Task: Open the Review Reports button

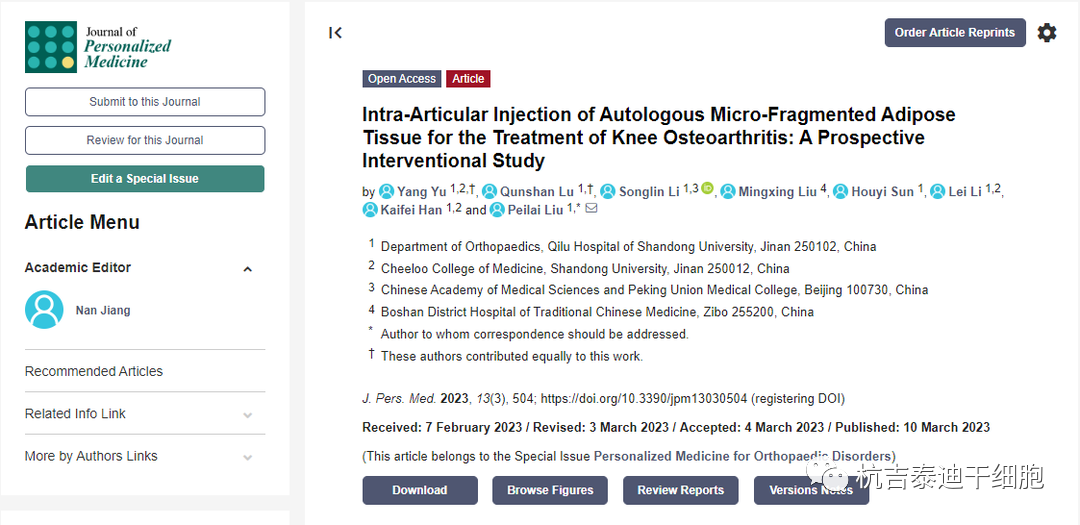Action: [x=681, y=490]
